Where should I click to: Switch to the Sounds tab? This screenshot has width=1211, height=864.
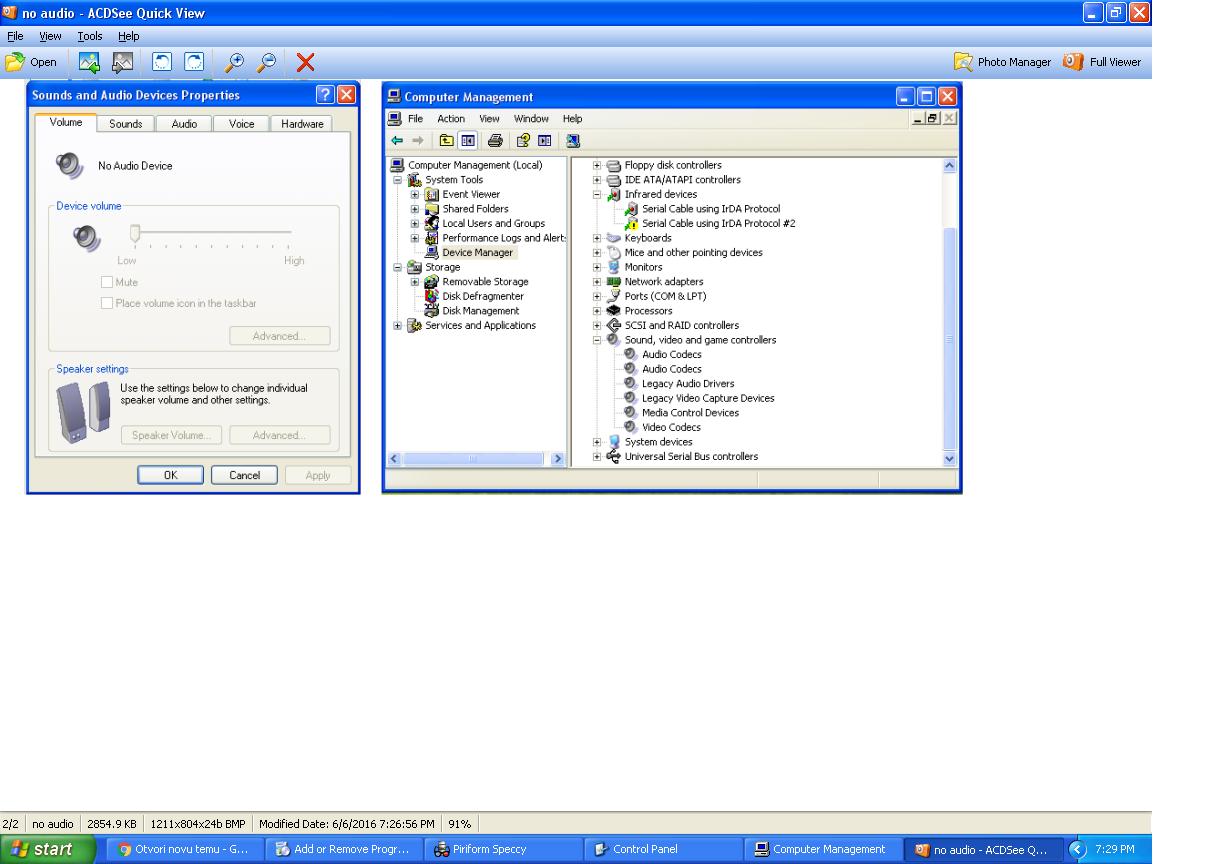(125, 124)
